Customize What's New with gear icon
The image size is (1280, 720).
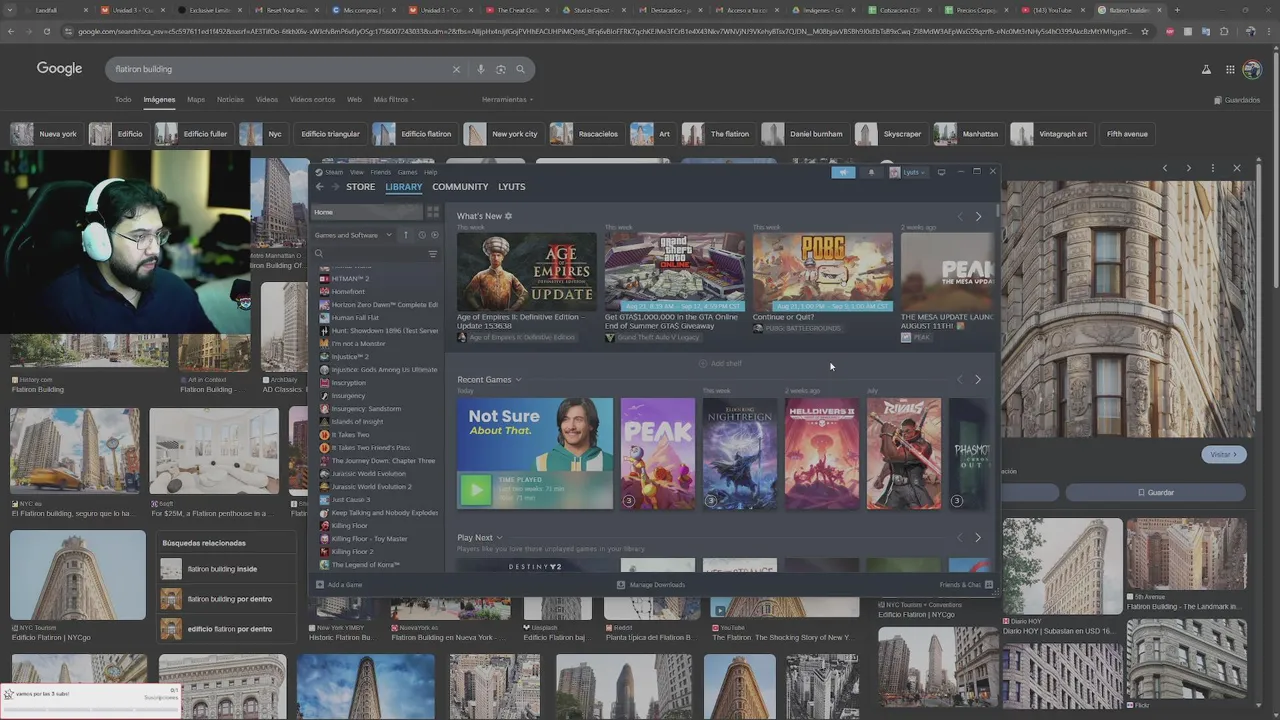[508, 216]
